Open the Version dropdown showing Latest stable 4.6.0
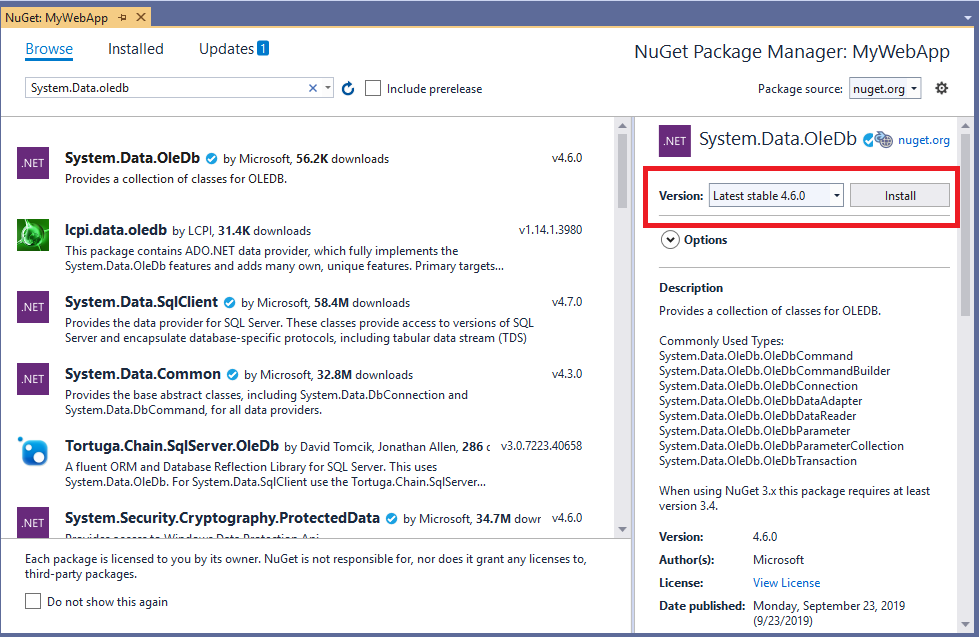 pos(776,195)
